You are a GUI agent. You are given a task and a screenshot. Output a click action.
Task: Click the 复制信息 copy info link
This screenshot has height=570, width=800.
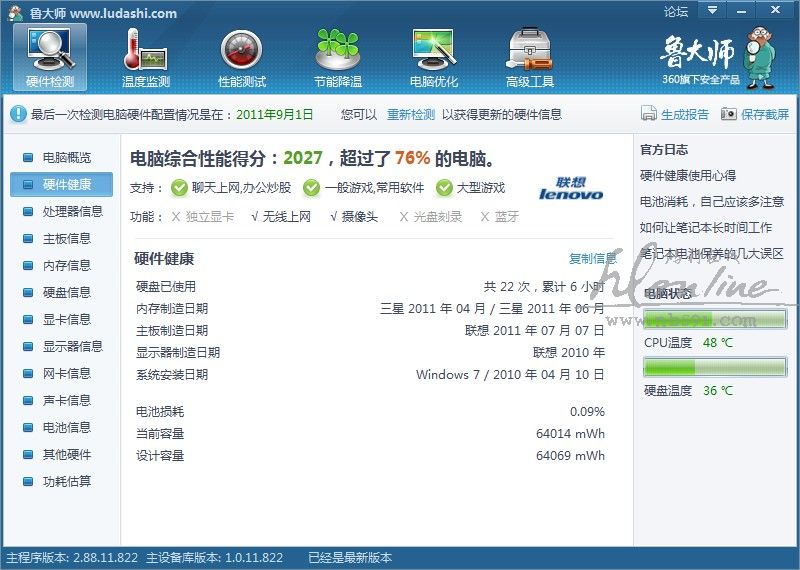point(593,259)
